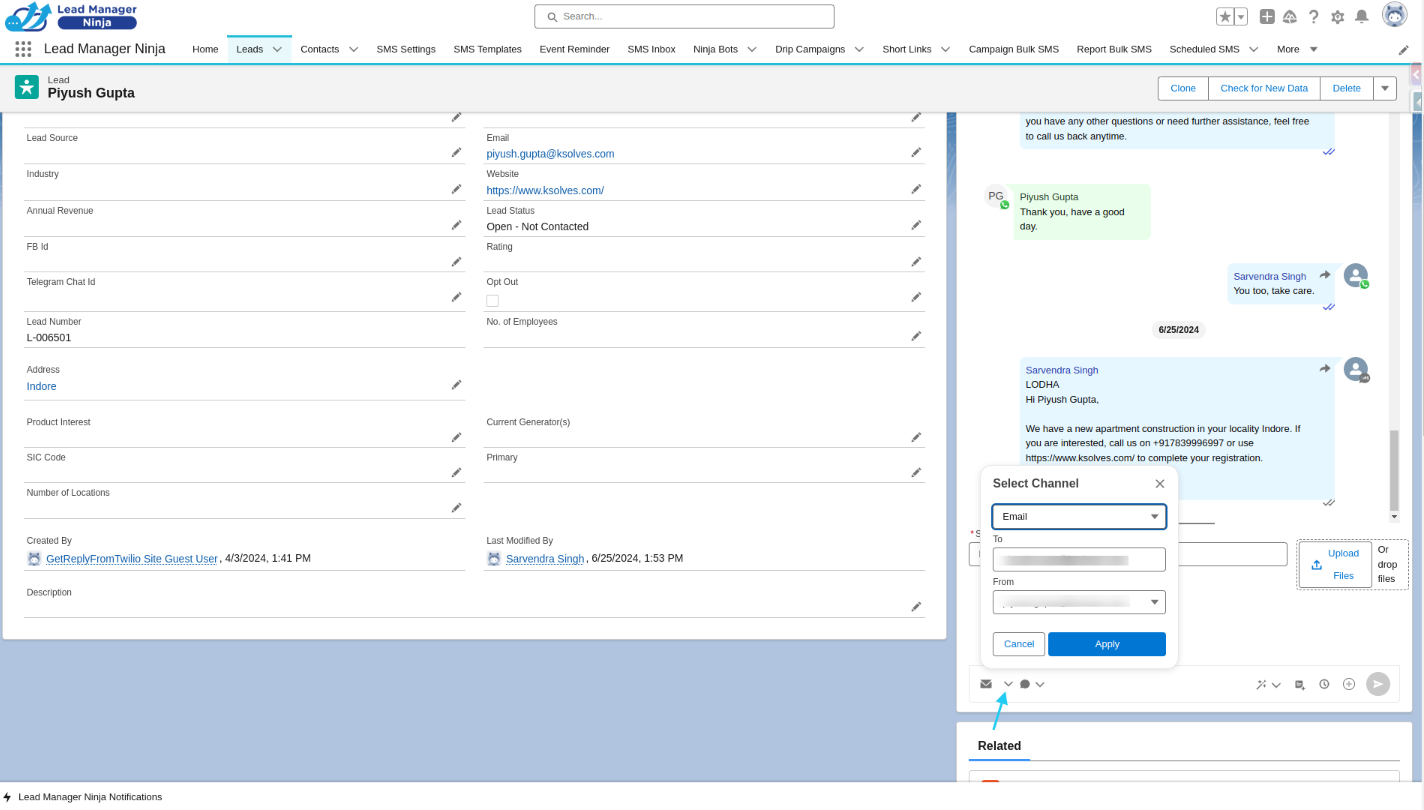Expand the Drip Campaigns chevron
The width and height of the screenshot is (1424, 810).
(859, 49)
